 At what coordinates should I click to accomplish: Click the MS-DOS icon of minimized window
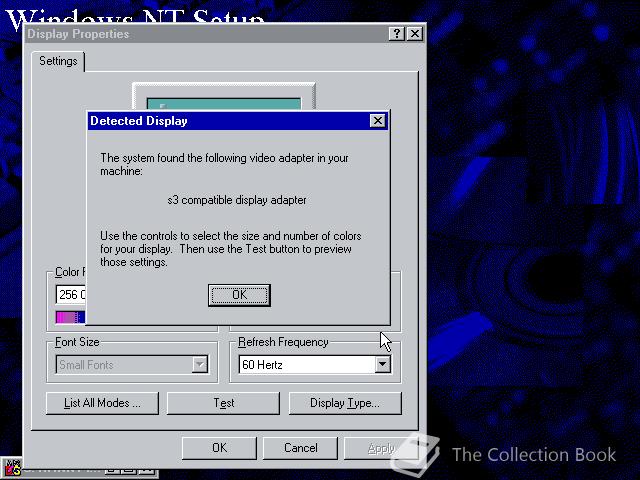11,467
